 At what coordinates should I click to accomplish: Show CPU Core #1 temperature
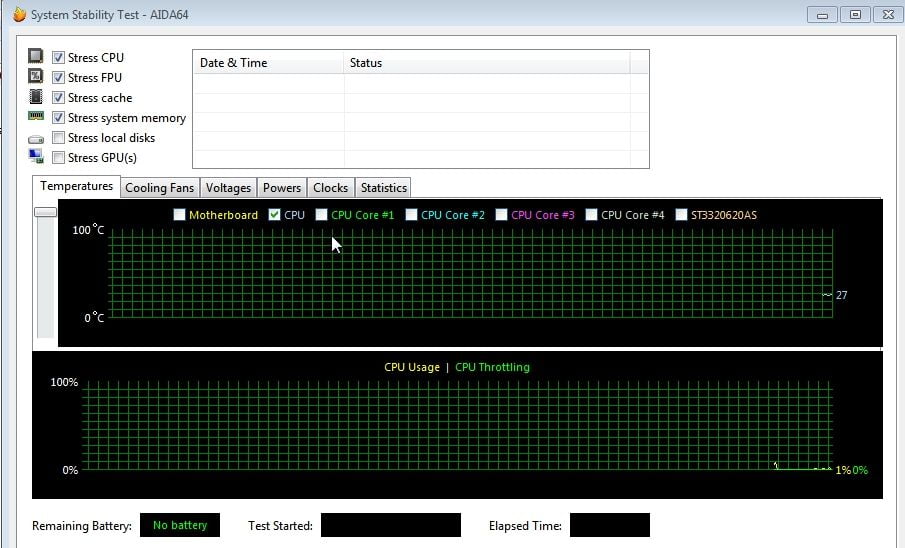tap(321, 215)
